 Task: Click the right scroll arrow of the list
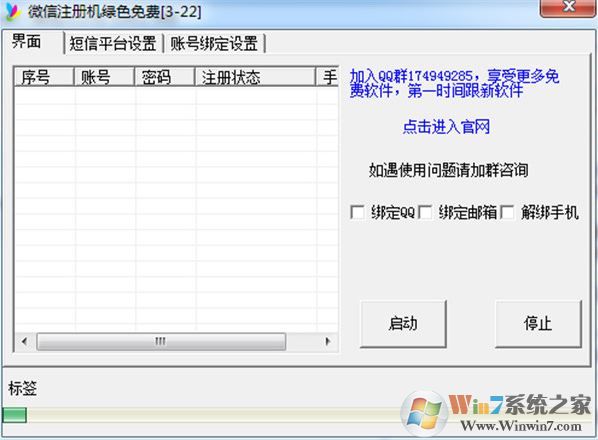point(328,341)
